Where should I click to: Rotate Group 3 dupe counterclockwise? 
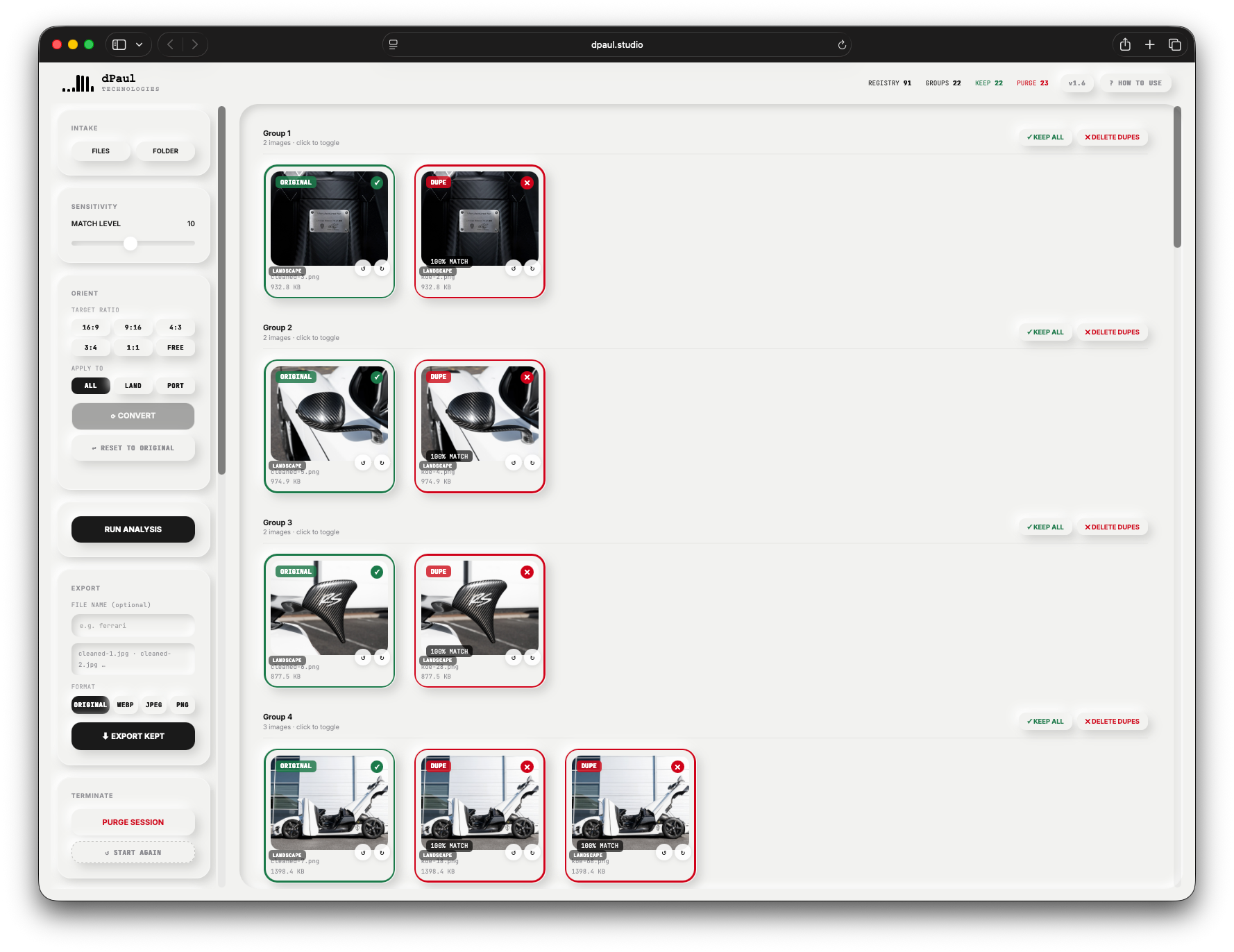[x=514, y=658]
